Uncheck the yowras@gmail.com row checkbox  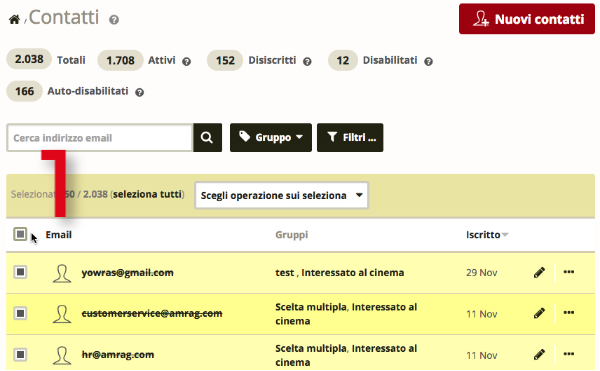pyautogui.click(x=20, y=272)
